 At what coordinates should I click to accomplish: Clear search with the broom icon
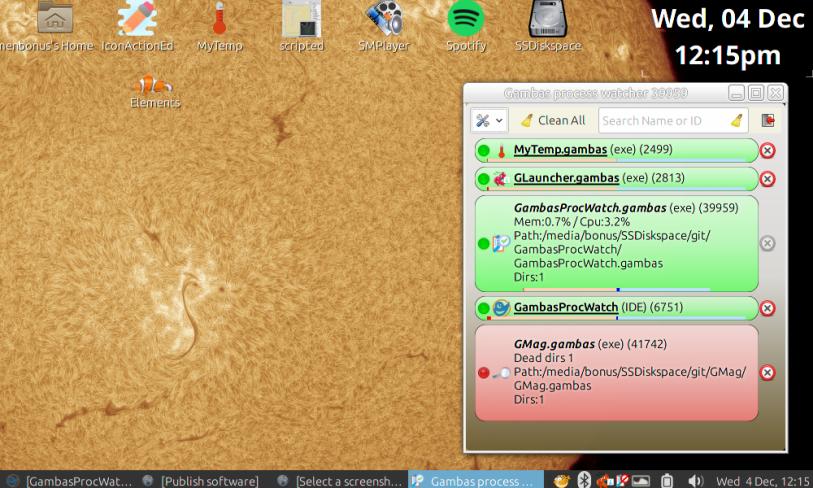point(736,120)
